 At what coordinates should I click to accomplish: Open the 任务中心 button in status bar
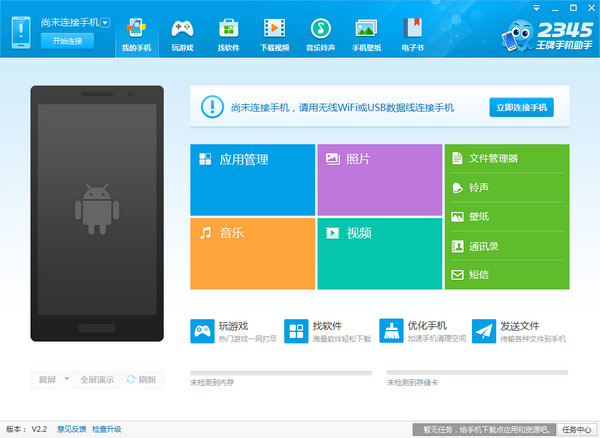click(x=576, y=429)
